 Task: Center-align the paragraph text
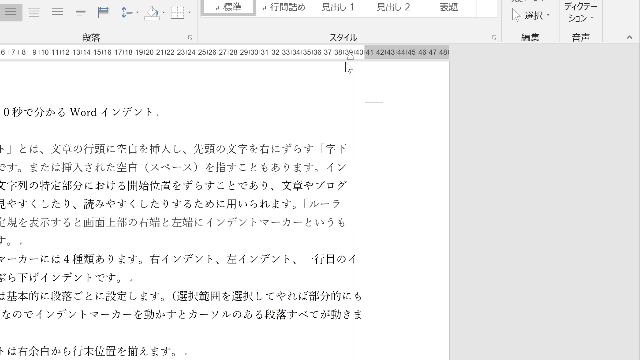pyautogui.click(x=34, y=12)
